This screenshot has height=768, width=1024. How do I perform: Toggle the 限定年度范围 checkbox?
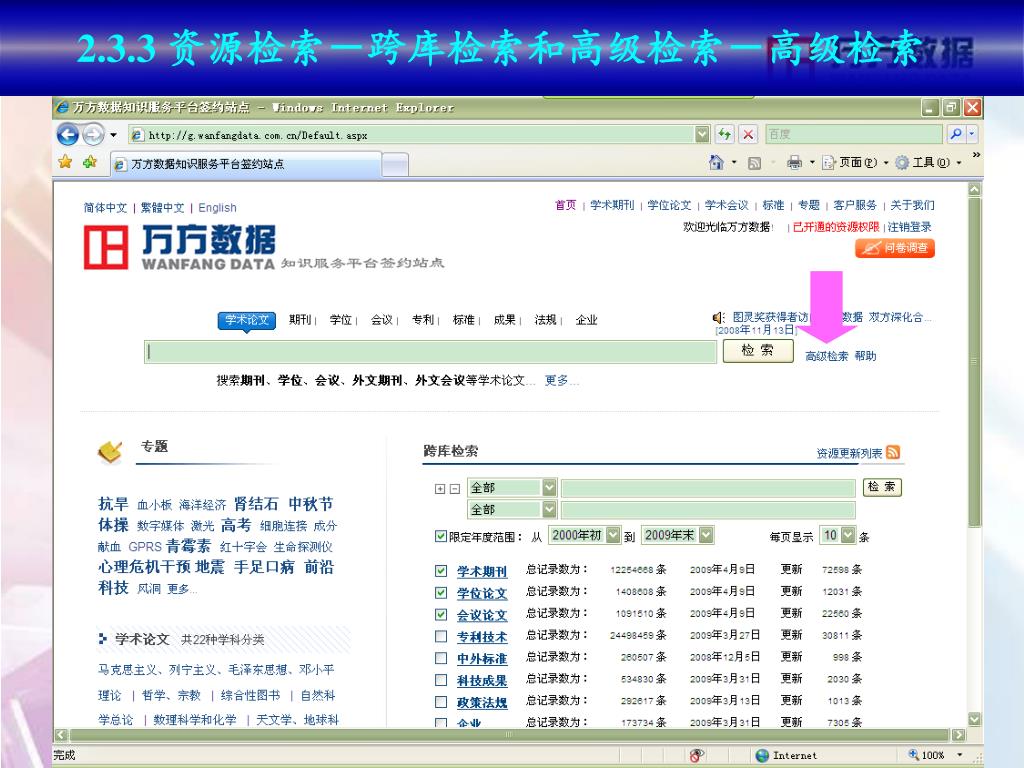point(441,536)
